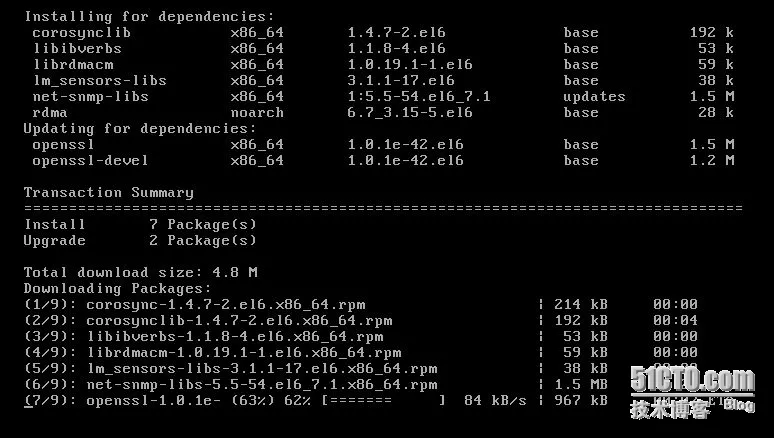
Task: Select net-snmp-libs in dependency list
Action: [90, 96]
